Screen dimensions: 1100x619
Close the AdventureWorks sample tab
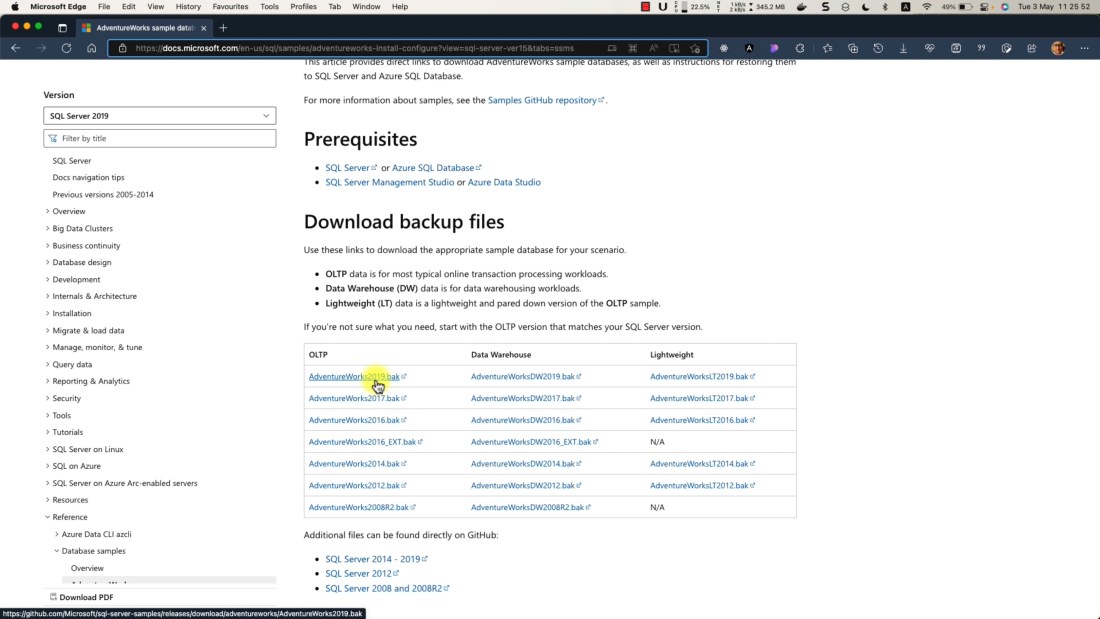pos(203,28)
